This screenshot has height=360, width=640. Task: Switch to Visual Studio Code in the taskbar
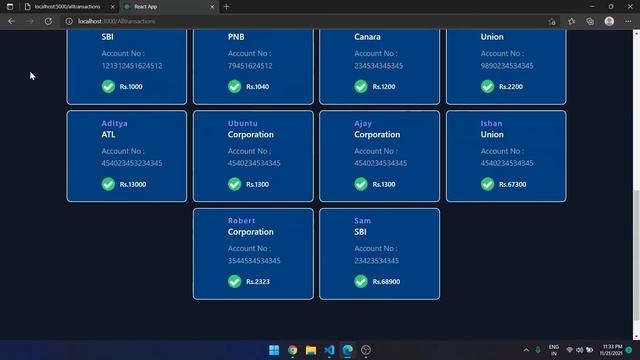coord(329,350)
